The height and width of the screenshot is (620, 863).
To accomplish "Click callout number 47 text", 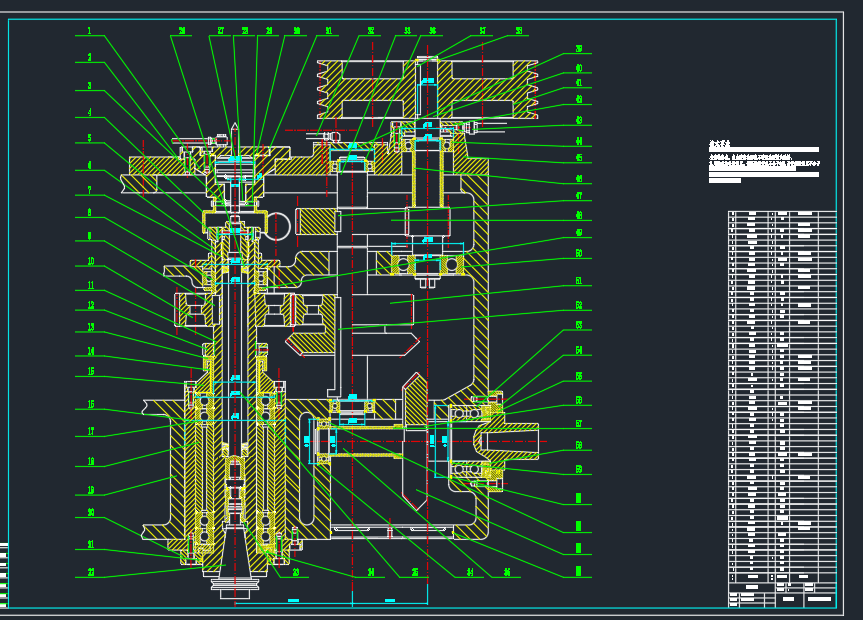I will pyautogui.click(x=578, y=196).
